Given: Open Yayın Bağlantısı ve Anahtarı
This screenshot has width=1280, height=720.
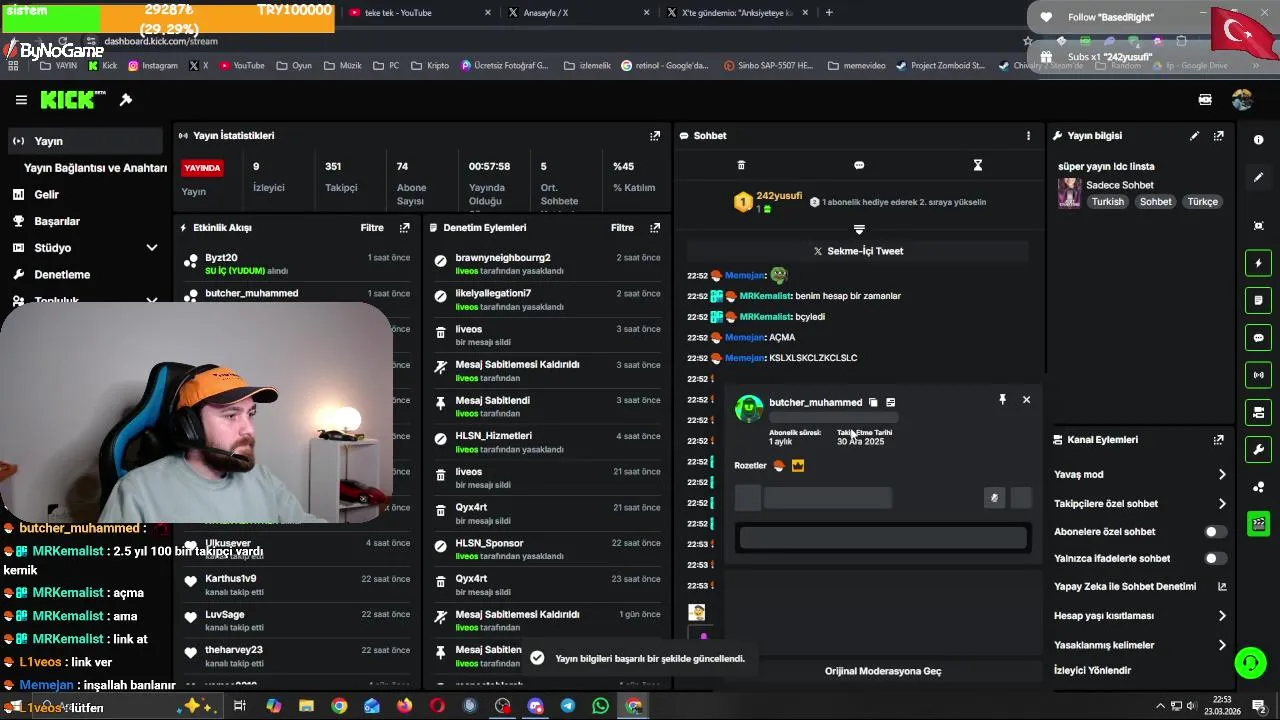Looking at the screenshot, I should 95,168.
